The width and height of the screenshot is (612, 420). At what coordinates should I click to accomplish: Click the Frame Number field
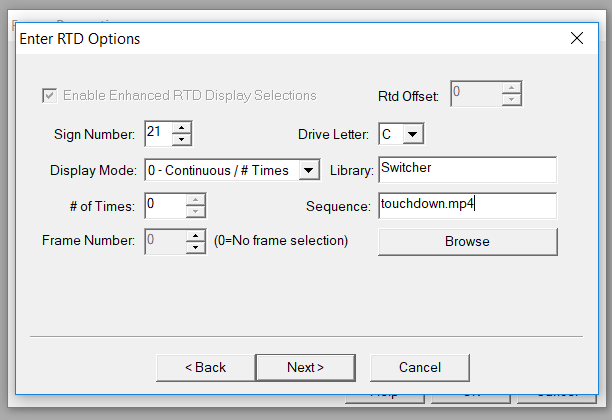pos(165,241)
